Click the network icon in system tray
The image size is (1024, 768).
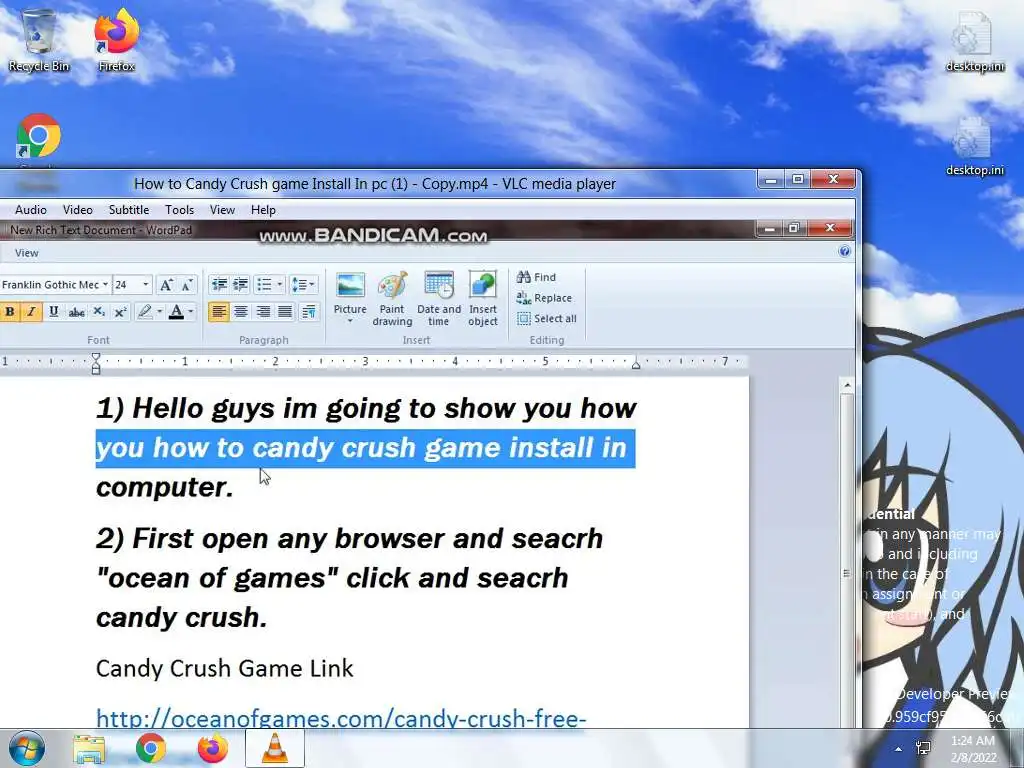tap(924, 748)
